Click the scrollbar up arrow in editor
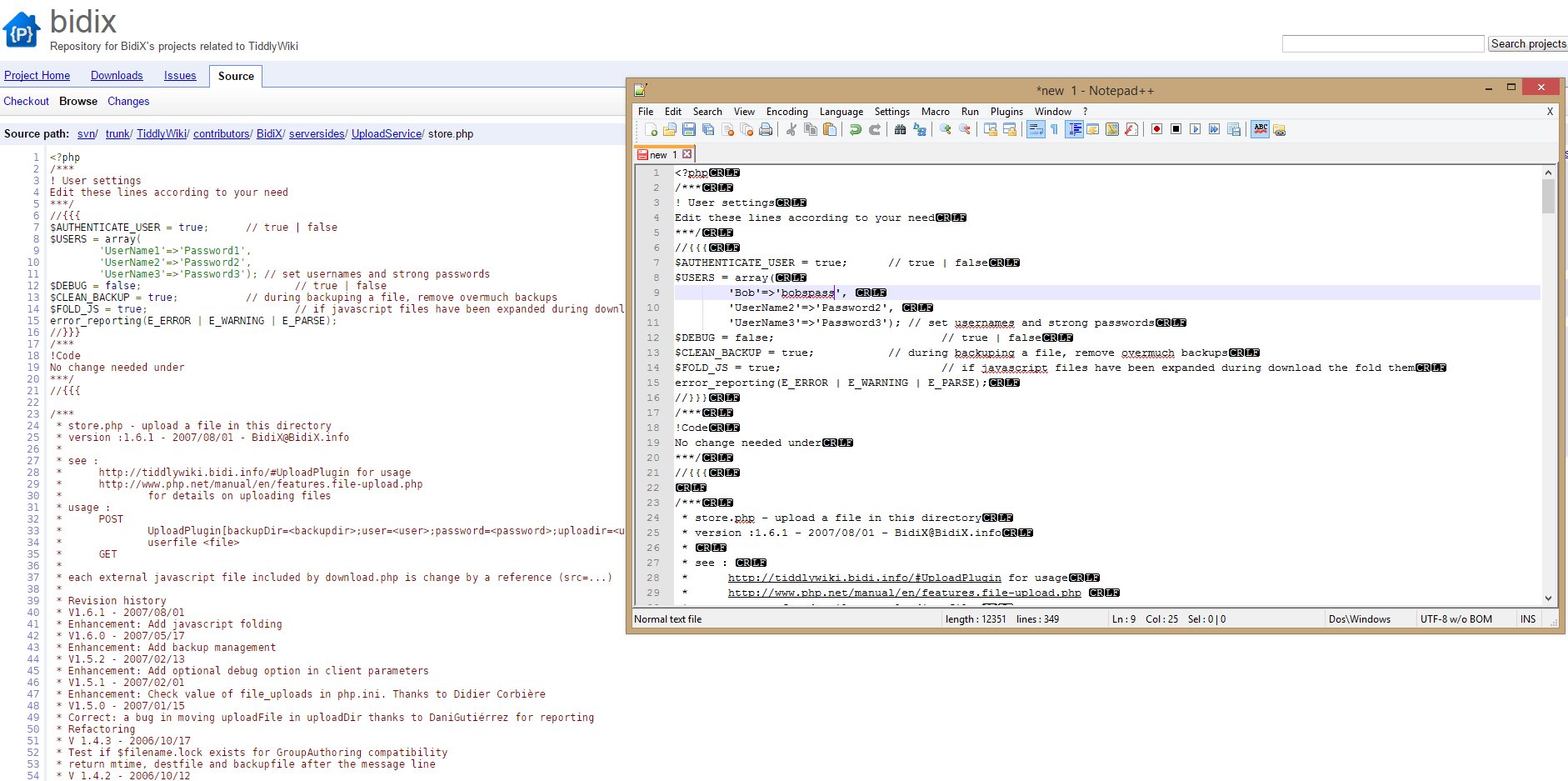 (1548, 173)
